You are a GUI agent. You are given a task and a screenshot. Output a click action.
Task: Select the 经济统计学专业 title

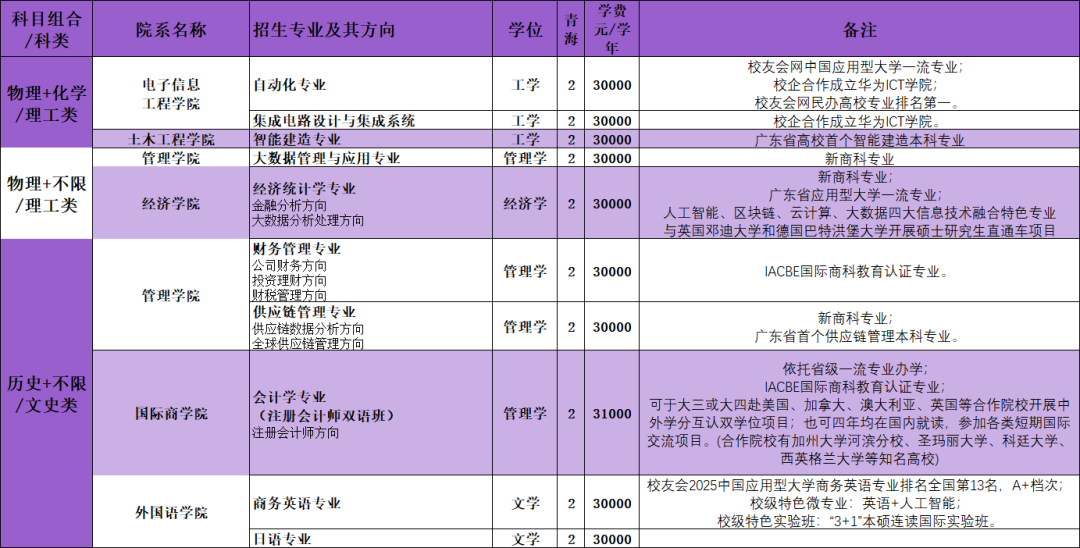point(304,189)
